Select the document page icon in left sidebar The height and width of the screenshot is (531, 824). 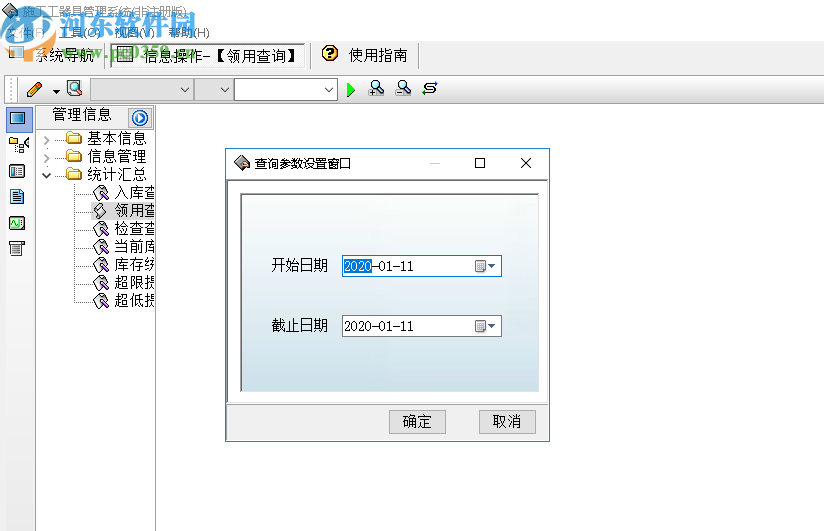pyautogui.click(x=17, y=197)
